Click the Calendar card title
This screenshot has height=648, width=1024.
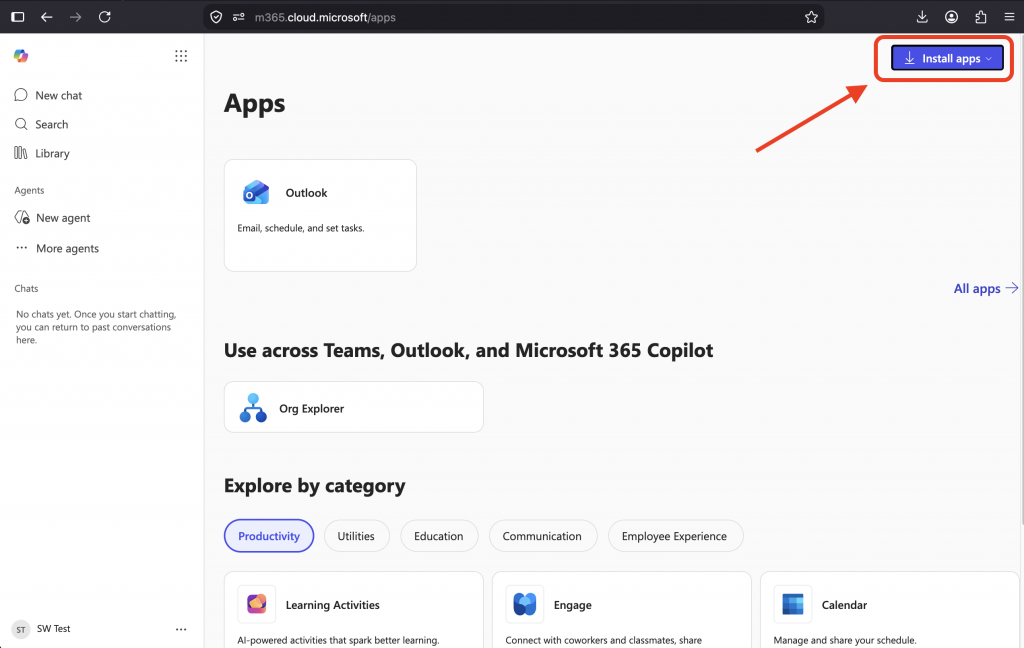(844, 605)
